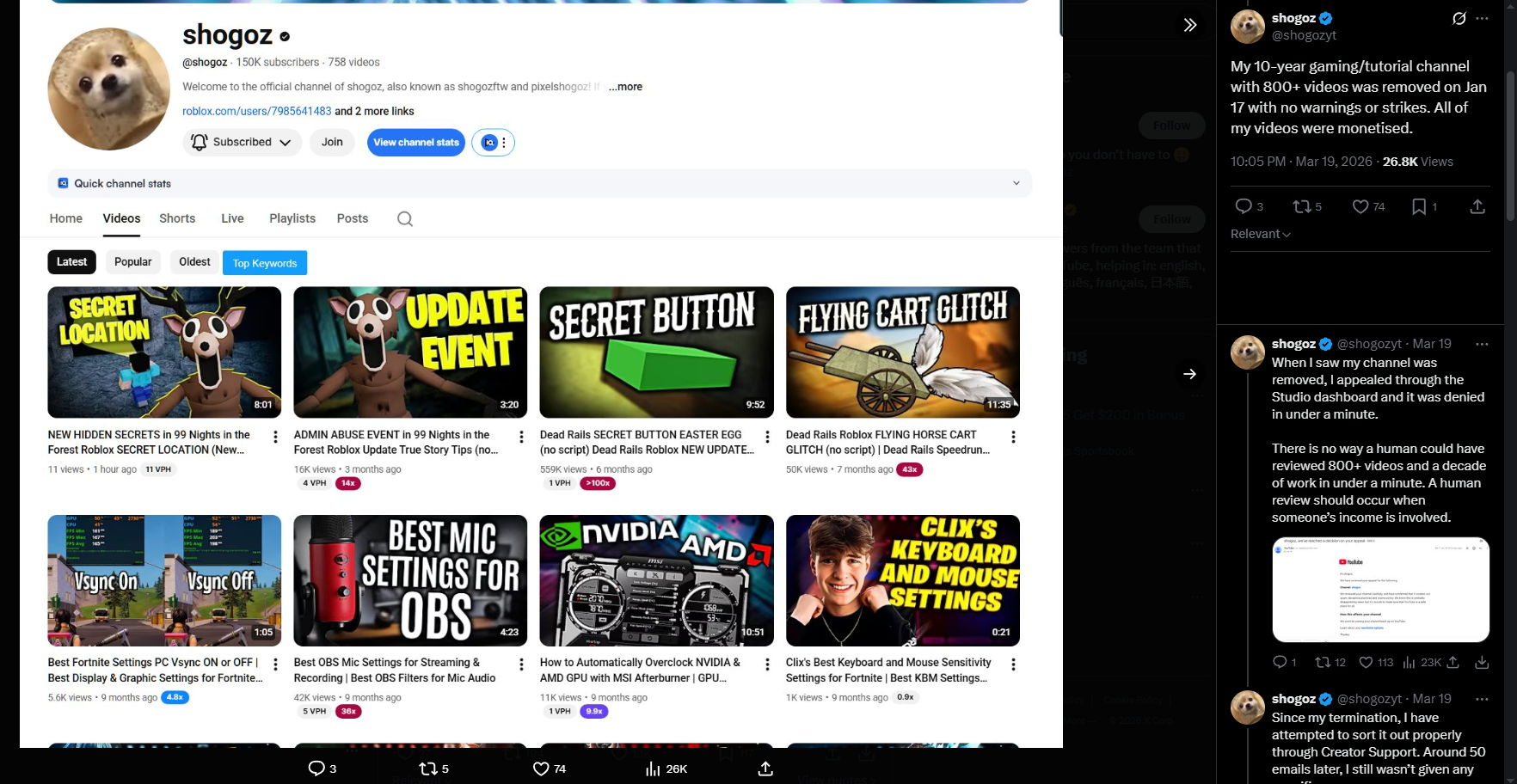Expand the Relevant reply sorting dropdown
This screenshot has height=784, width=1517.
1261,234
